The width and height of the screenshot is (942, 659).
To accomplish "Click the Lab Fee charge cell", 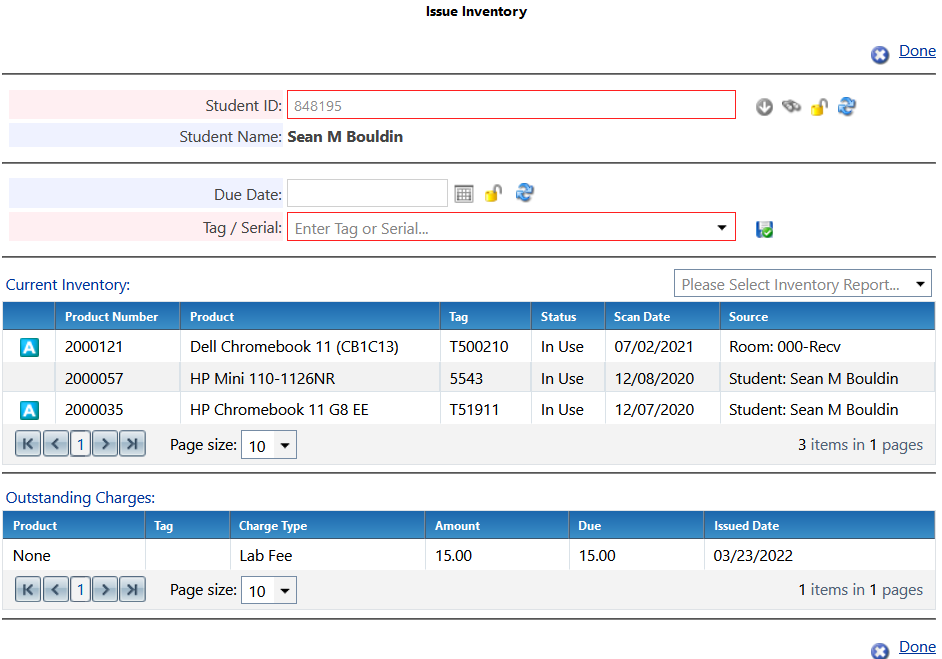I will 266,556.
